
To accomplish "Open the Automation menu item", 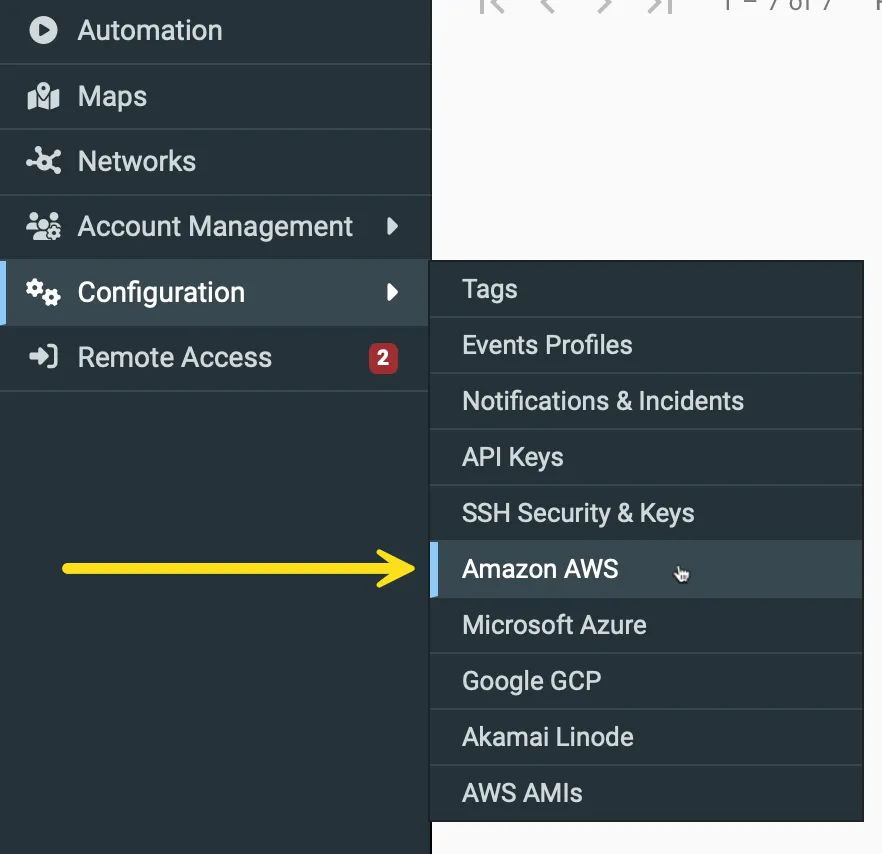I will tap(215, 31).
